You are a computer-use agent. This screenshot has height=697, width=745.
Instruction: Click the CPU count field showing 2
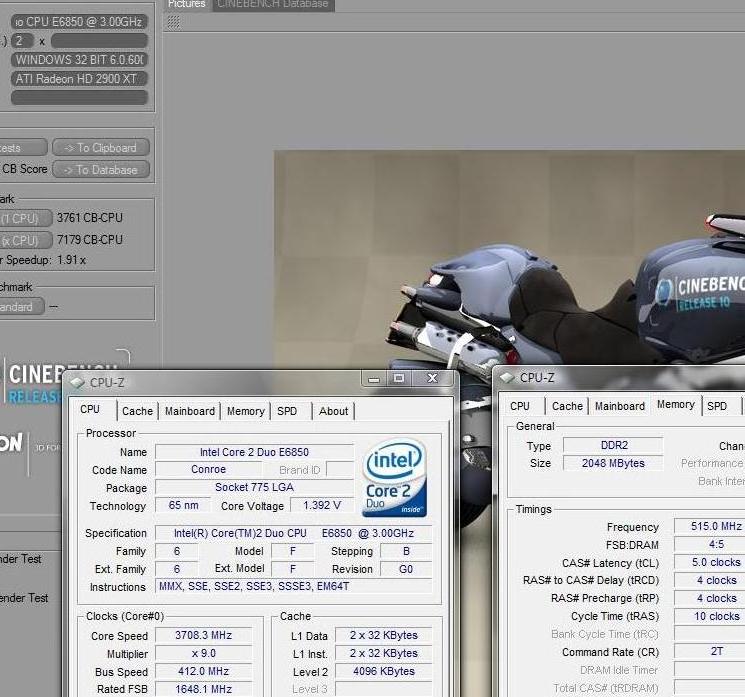click(22, 41)
